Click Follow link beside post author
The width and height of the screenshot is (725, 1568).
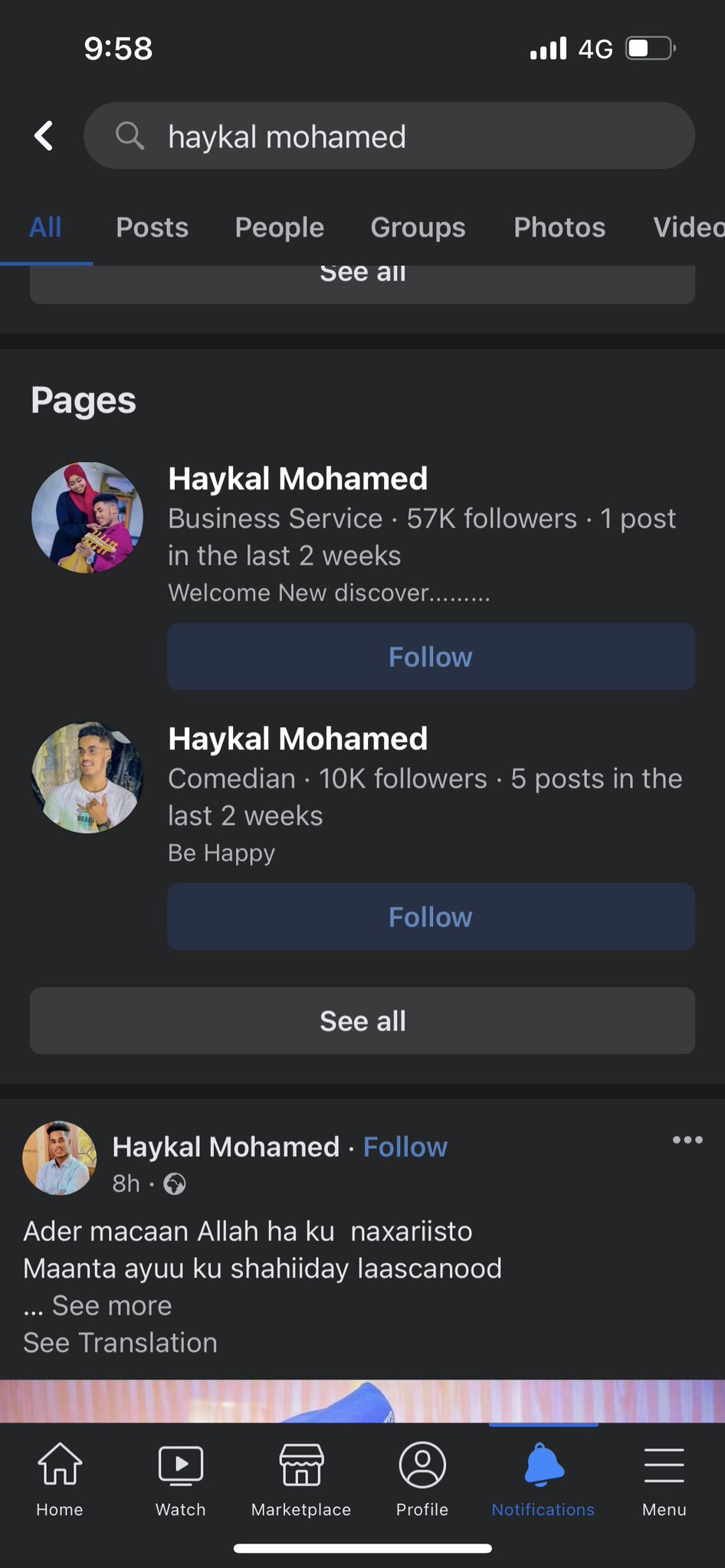pyautogui.click(x=405, y=1147)
